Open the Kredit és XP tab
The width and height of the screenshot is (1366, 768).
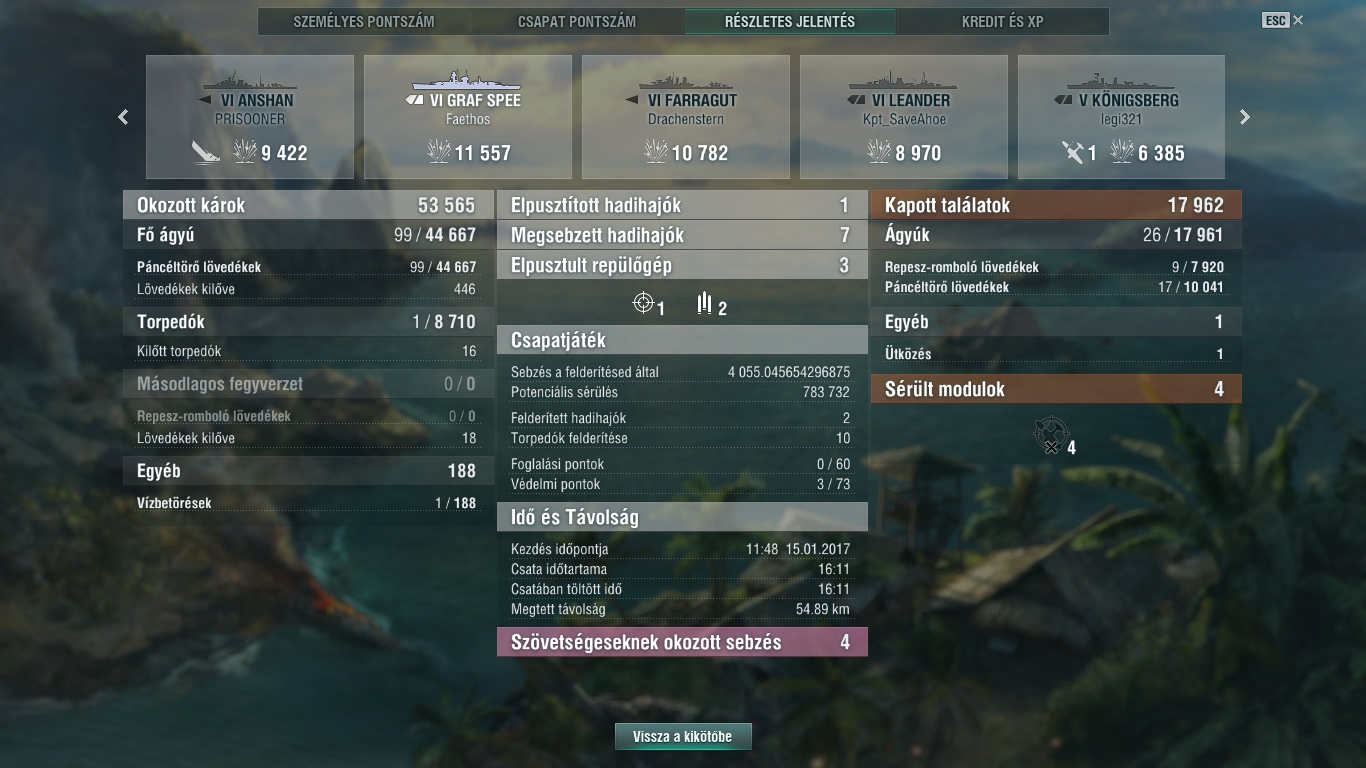point(1003,21)
